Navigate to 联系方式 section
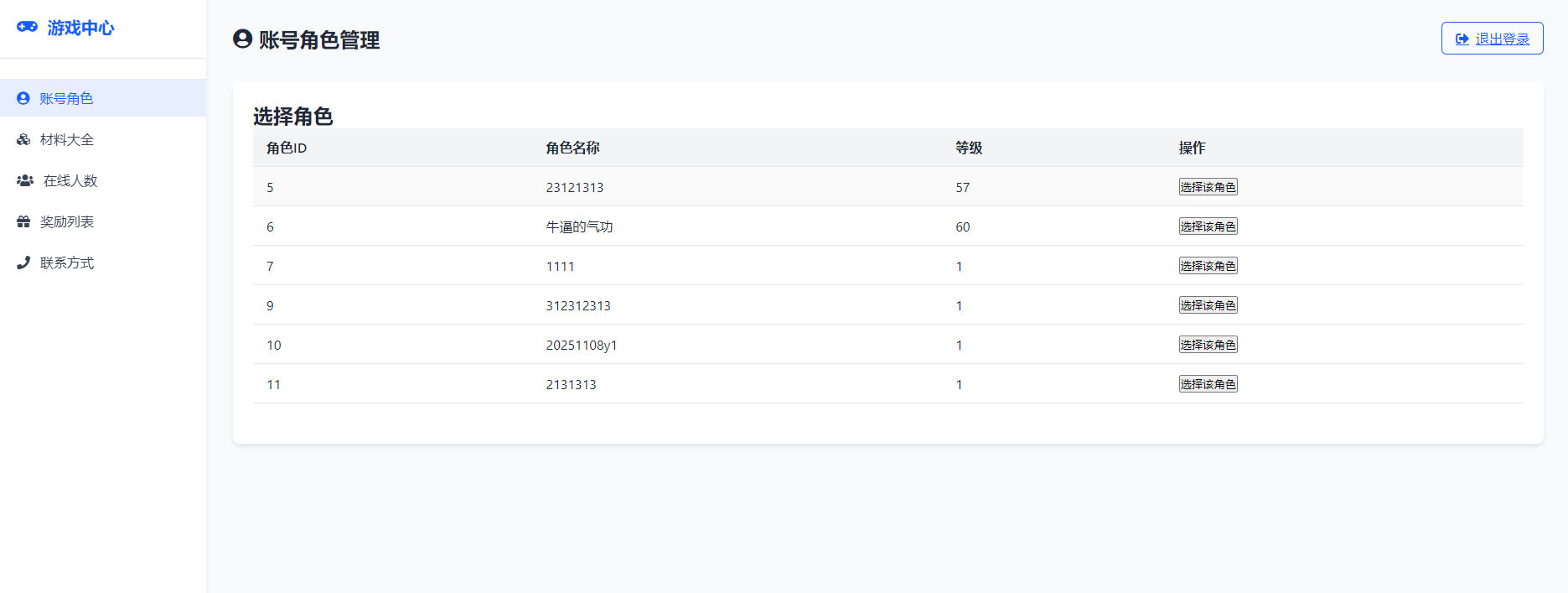 [67, 263]
